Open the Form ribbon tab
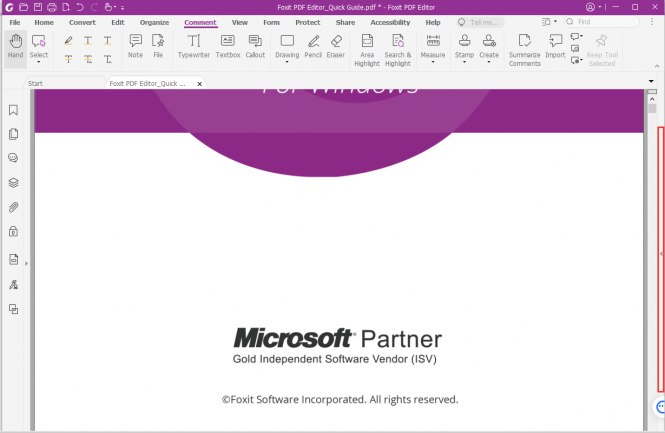665x433 pixels. [271, 22]
